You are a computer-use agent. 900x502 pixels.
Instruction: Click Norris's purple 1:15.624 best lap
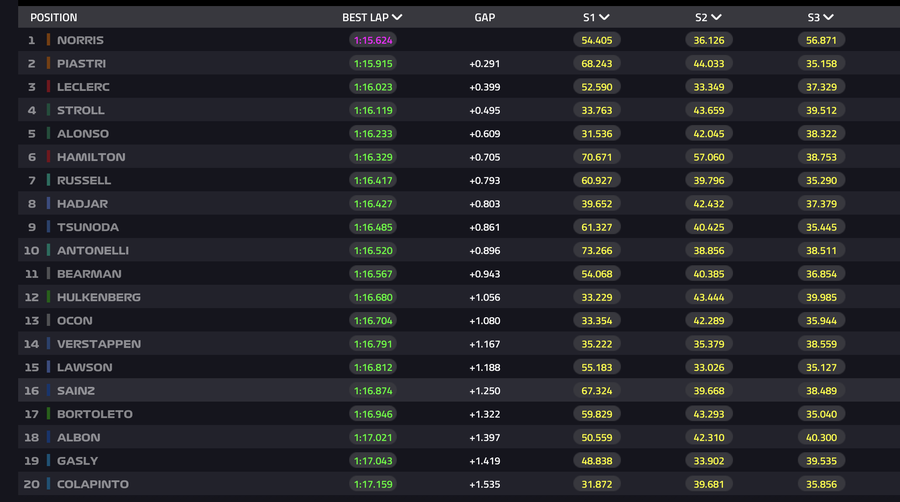click(375, 40)
